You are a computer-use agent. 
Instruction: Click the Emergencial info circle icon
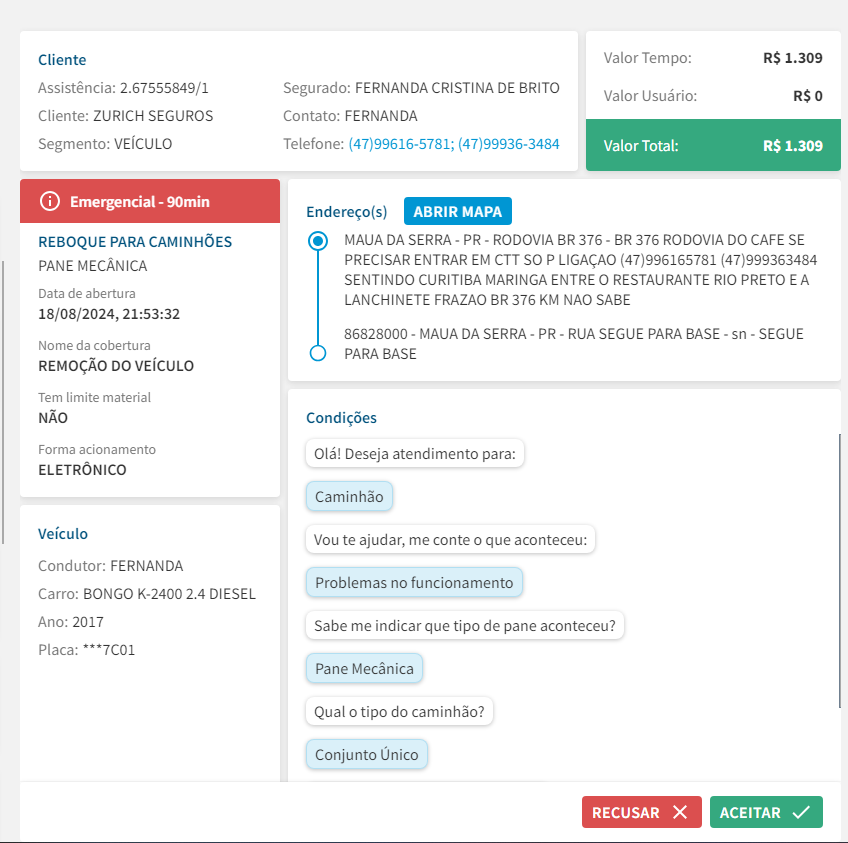pos(50,201)
